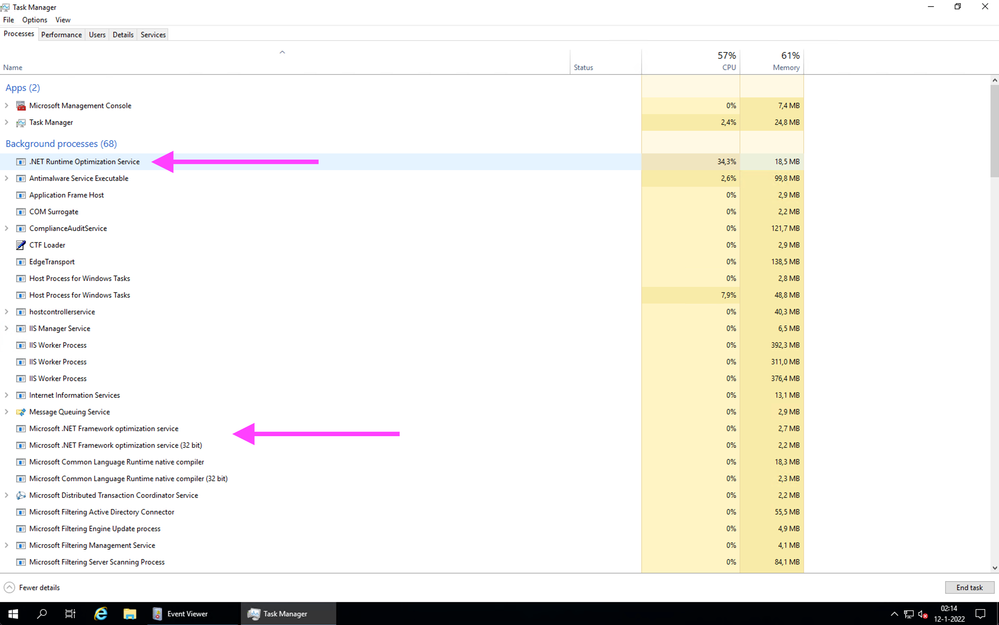Expand Message Queuing Service entry
This screenshot has height=625, width=999.
[6, 412]
